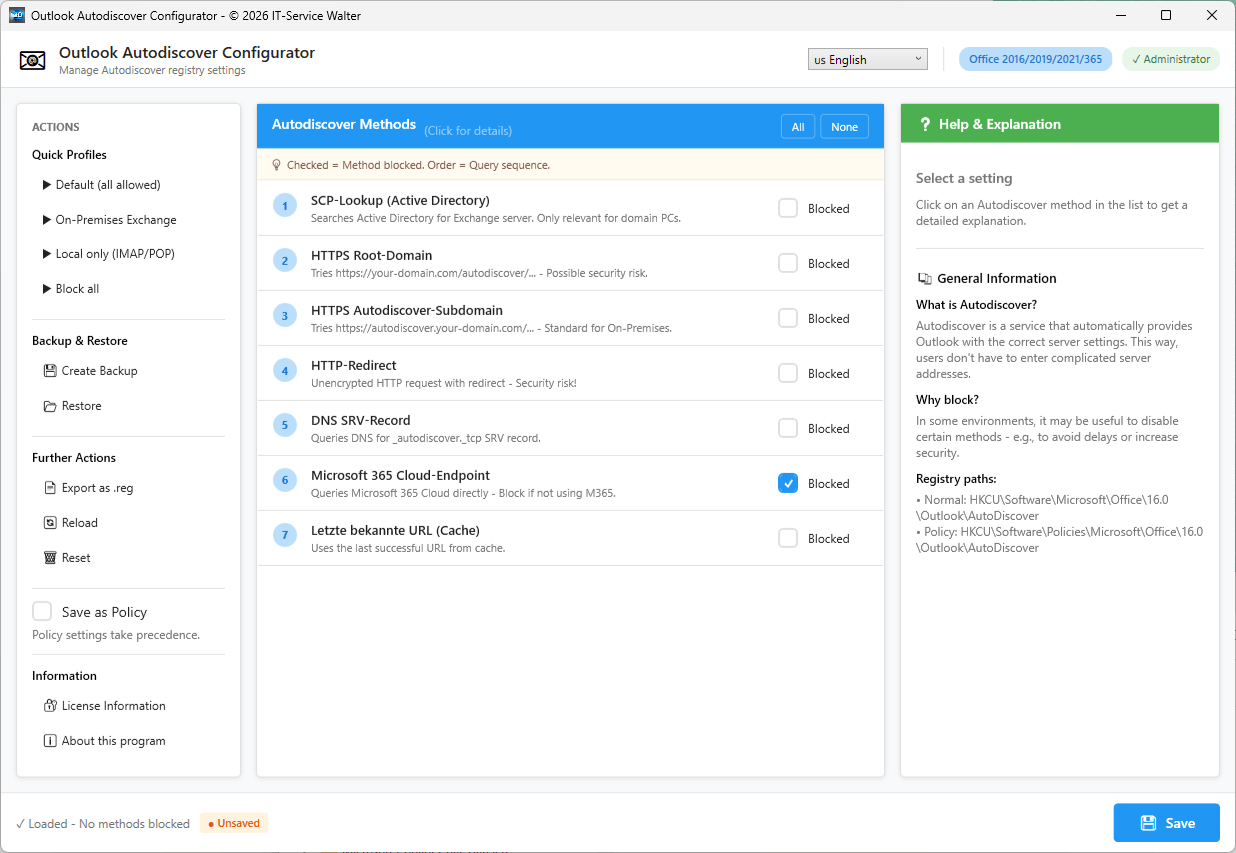The image size is (1236, 853).
Task: Click the None button in header
Action: 844,127
